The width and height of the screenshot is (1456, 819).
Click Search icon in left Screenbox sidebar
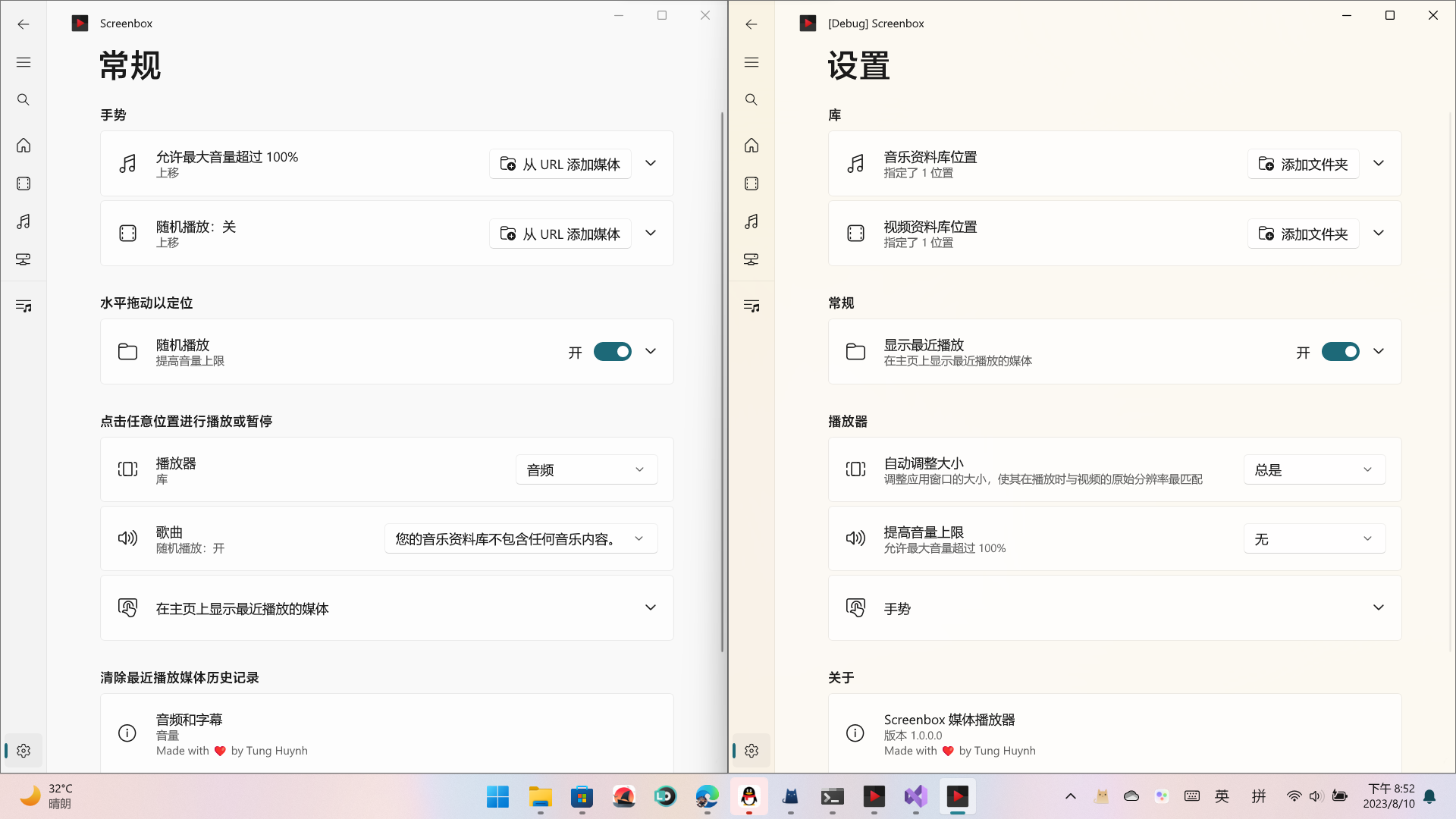click(x=24, y=99)
